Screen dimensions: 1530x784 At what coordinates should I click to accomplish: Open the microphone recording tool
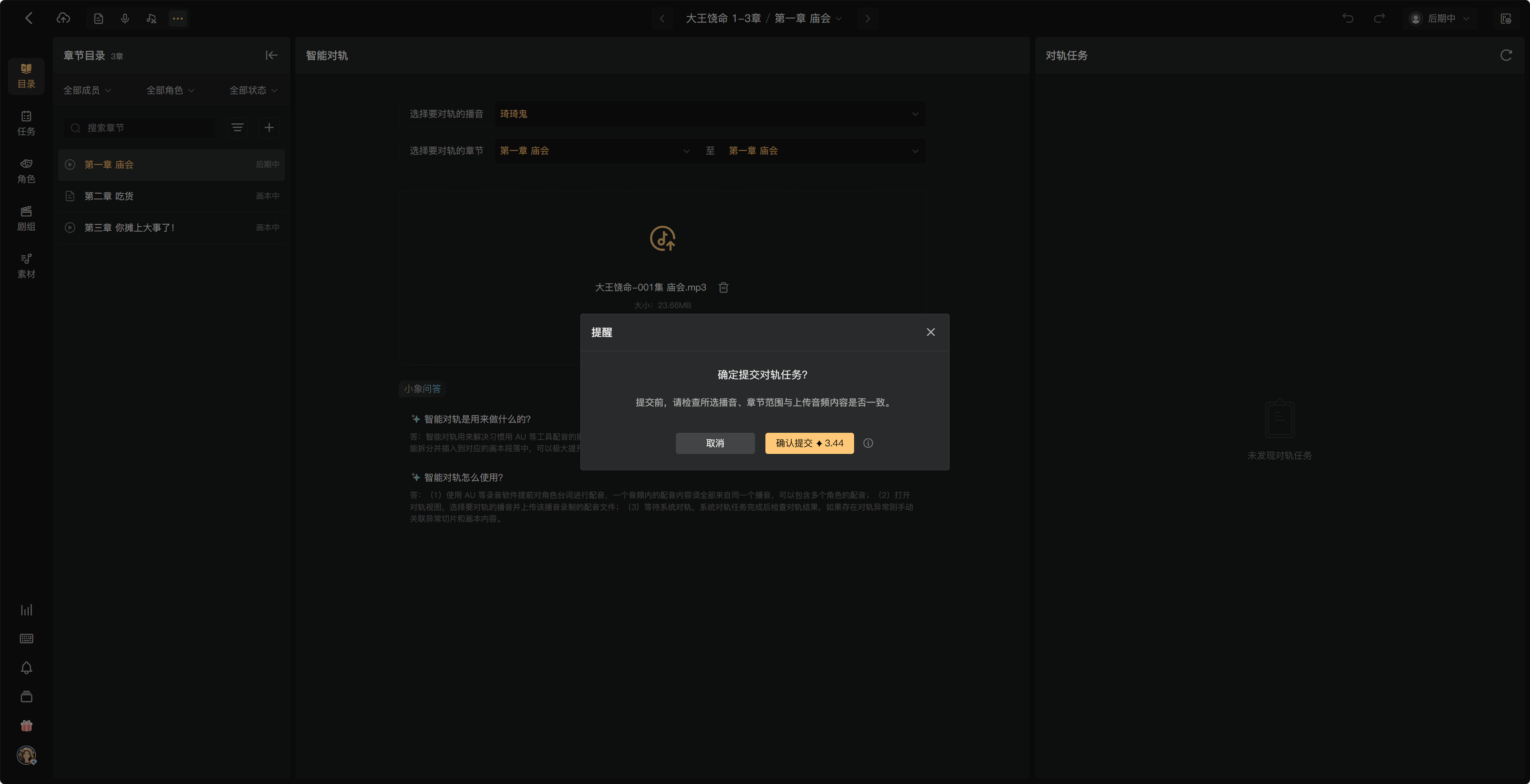click(125, 18)
